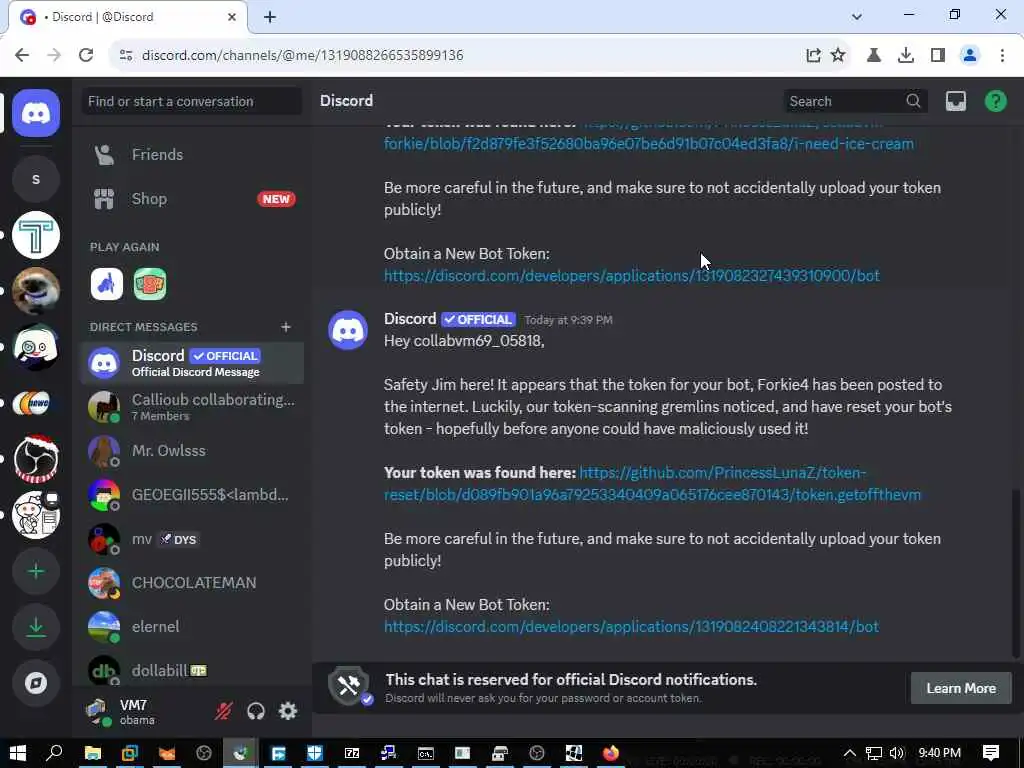Image resolution: width=1024 pixels, height=768 pixels.
Task: Open Windows taskbar search magnifier
Action: point(54,753)
